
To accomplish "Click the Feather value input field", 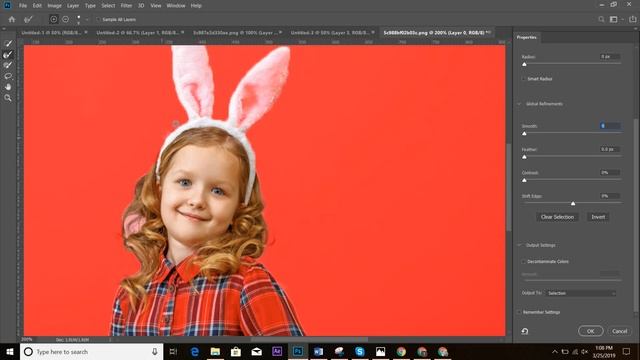I will pos(610,149).
